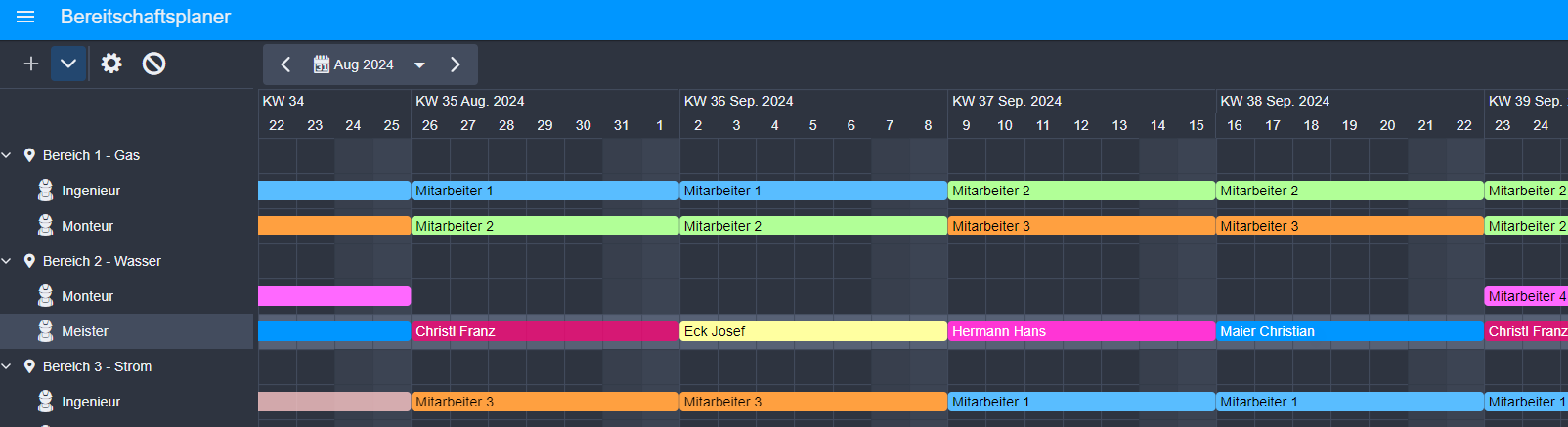Add a new entry with plus icon

click(x=31, y=64)
